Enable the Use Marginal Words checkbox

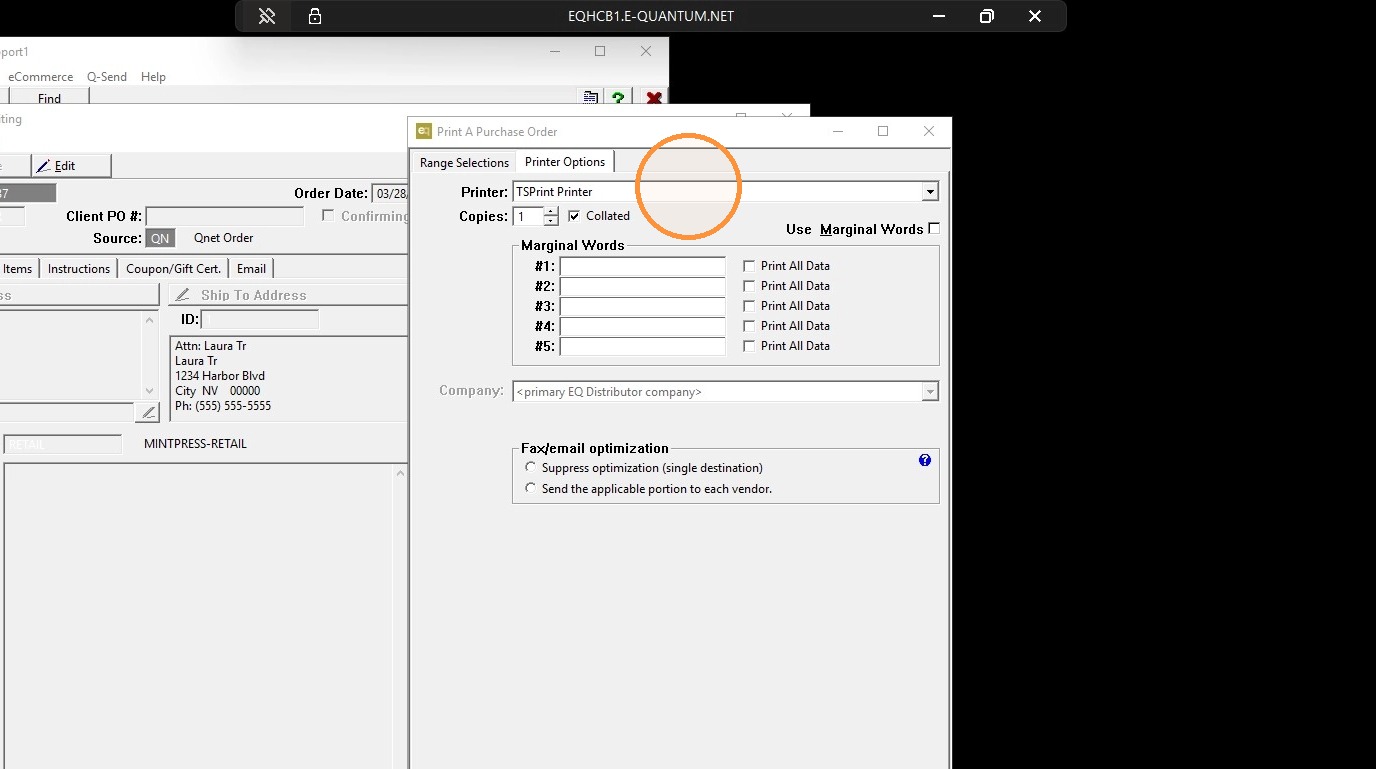[934, 229]
